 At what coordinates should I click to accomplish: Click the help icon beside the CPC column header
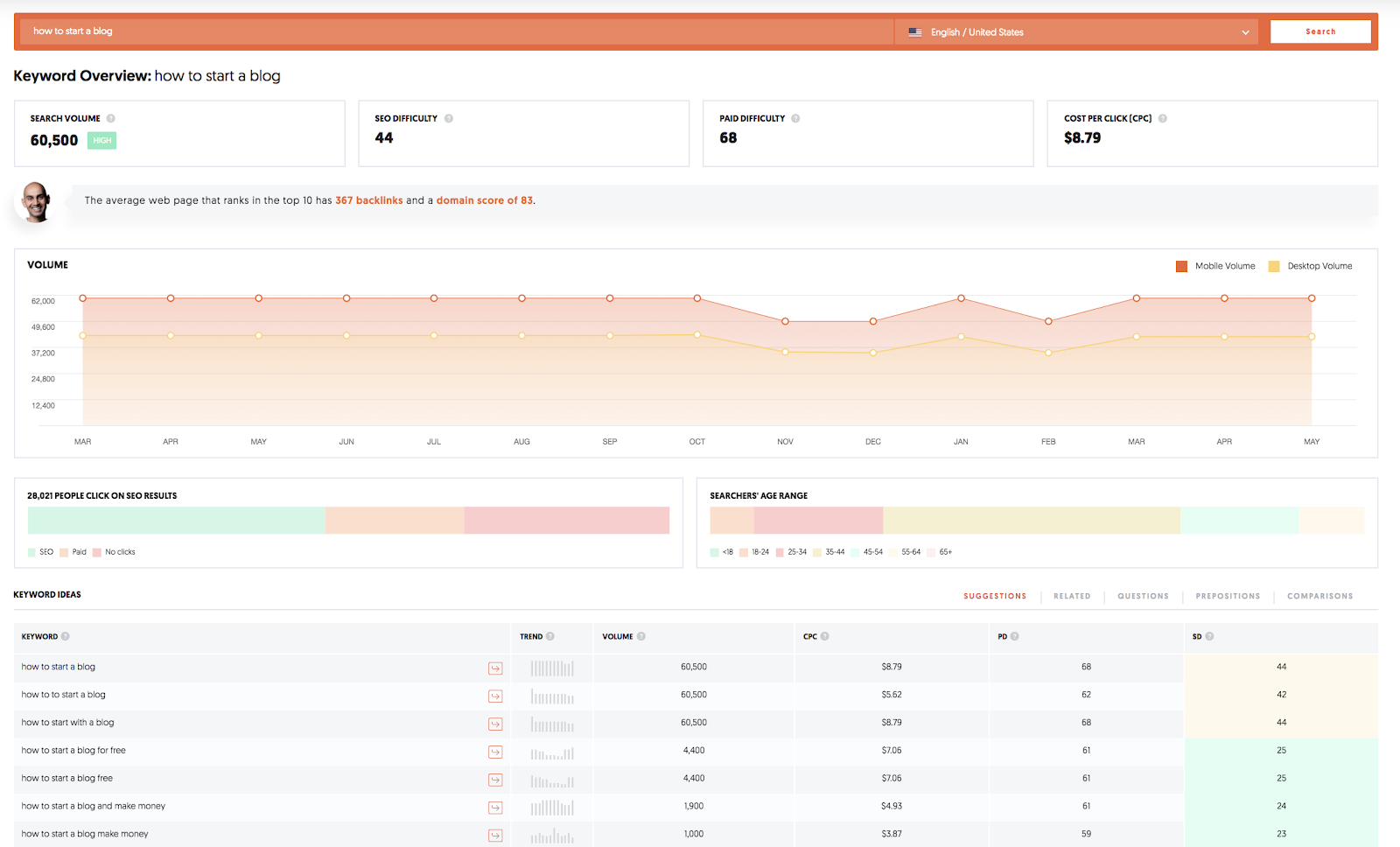click(x=824, y=636)
